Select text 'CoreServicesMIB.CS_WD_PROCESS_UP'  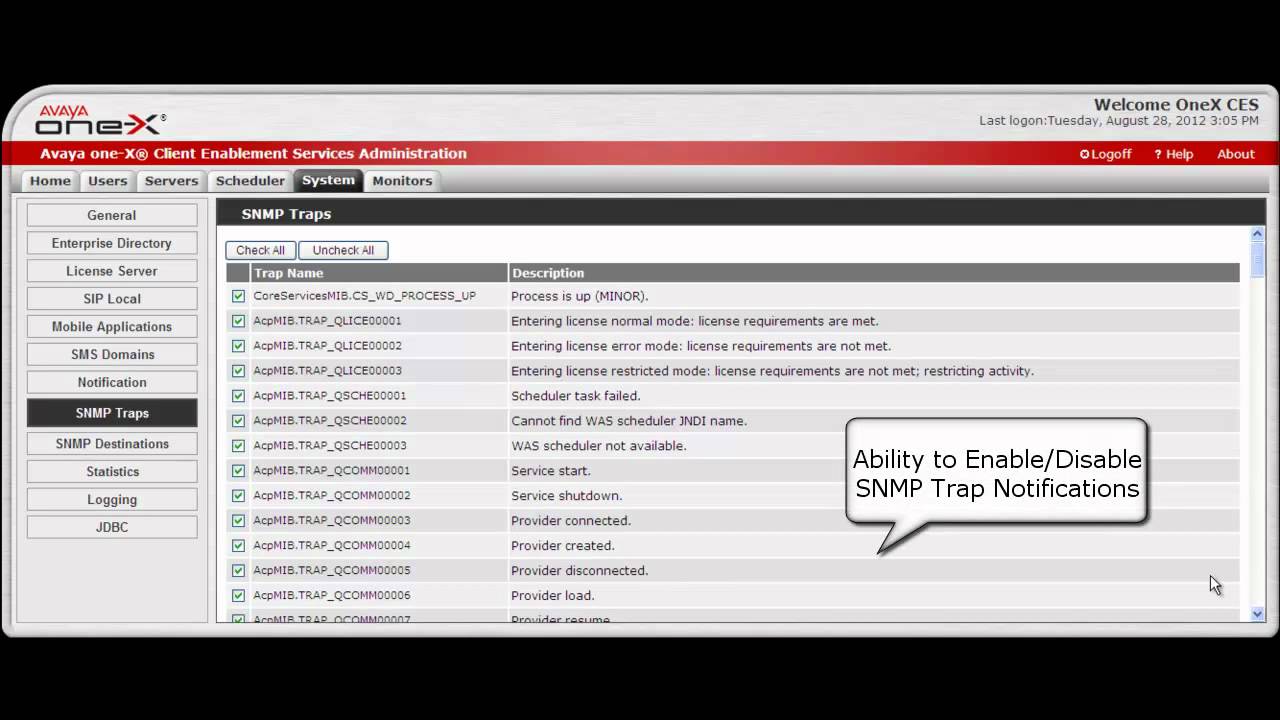click(364, 296)
